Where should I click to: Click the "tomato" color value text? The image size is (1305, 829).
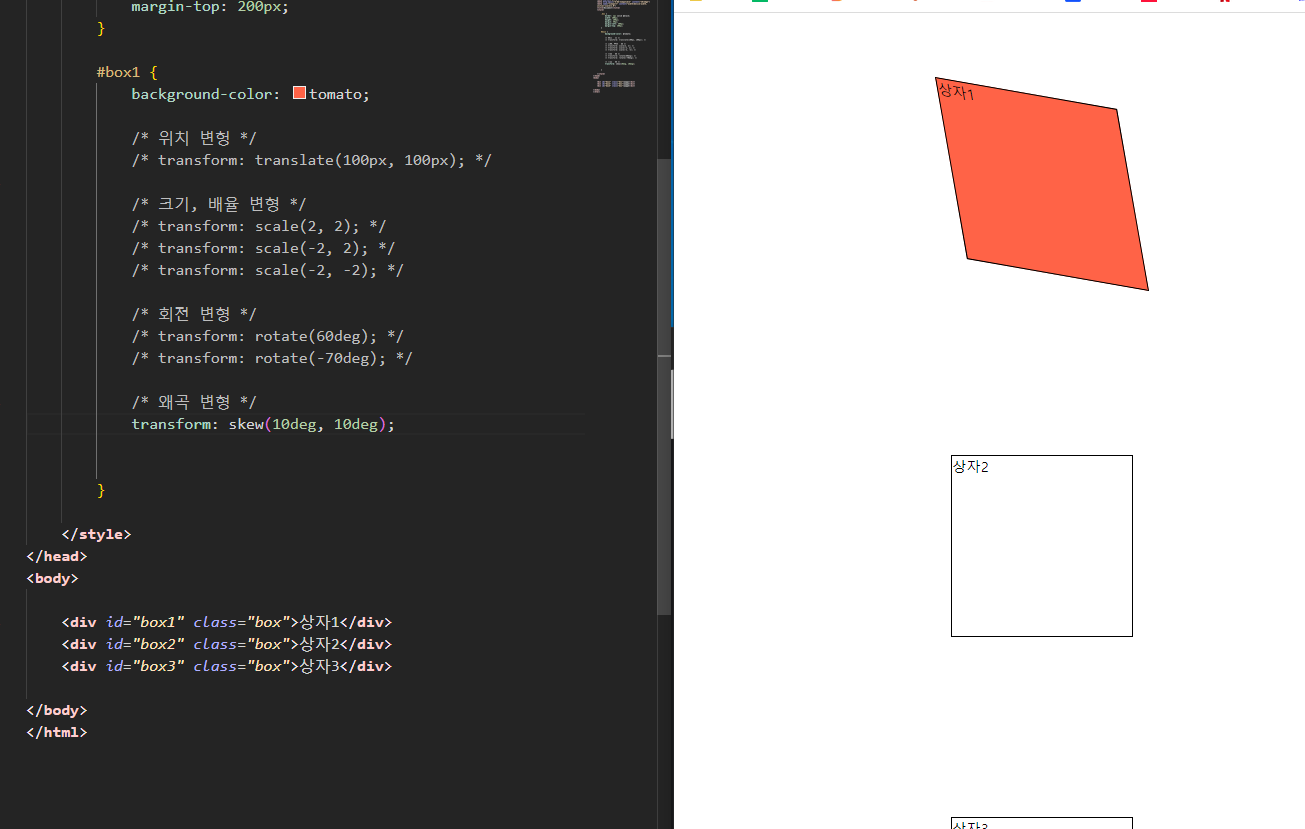click(x=335, y=94)
